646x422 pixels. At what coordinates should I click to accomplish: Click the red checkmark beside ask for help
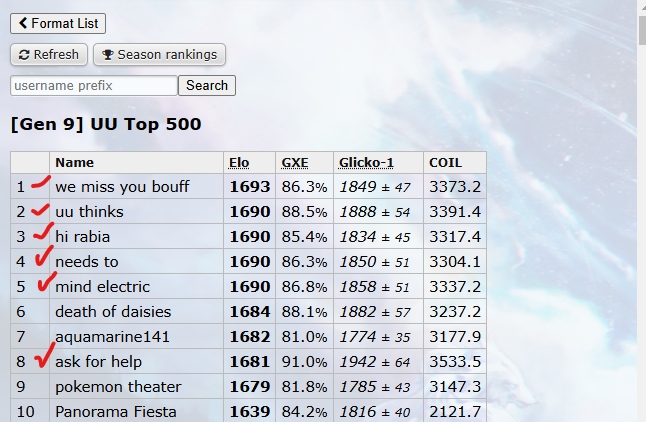pos(42,358)
